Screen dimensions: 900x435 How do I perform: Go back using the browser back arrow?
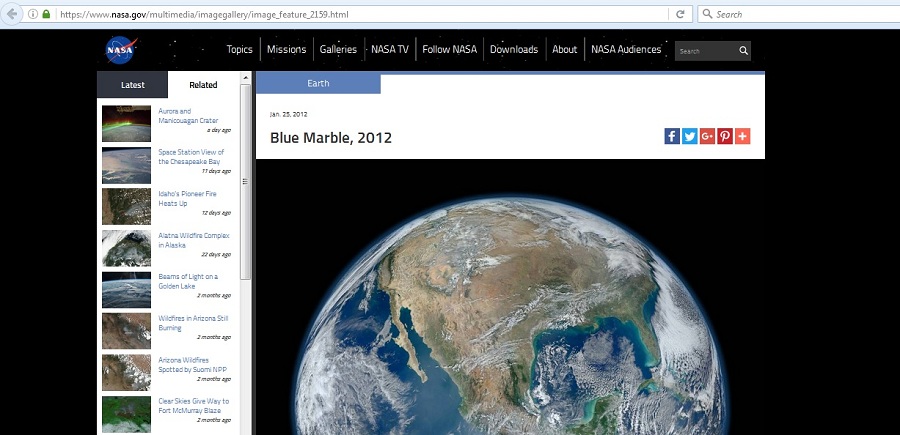(x=11, y=14)
